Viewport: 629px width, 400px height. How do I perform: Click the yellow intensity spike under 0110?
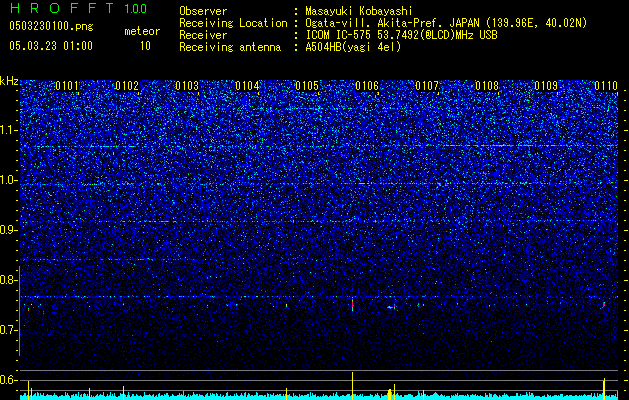tap(604, 388)
